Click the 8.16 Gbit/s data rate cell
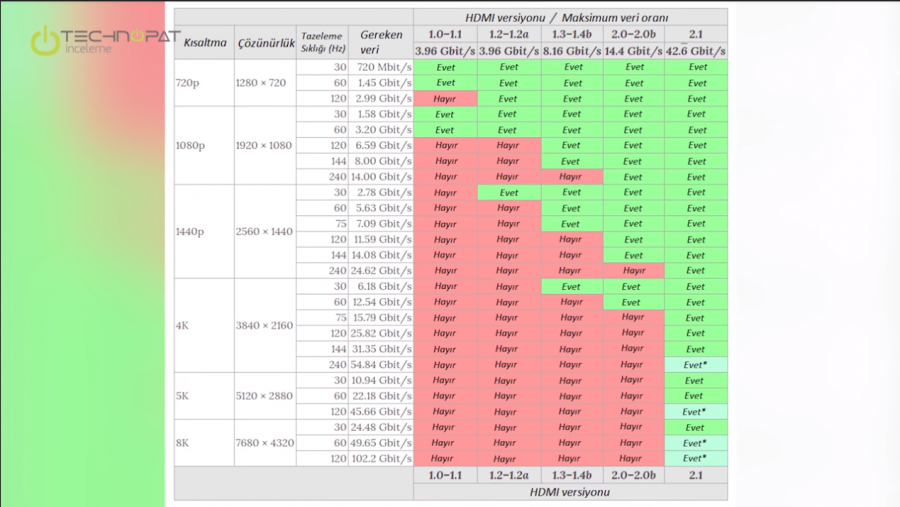This screenshot has width=900, height=507. click(x=572, y=51)
